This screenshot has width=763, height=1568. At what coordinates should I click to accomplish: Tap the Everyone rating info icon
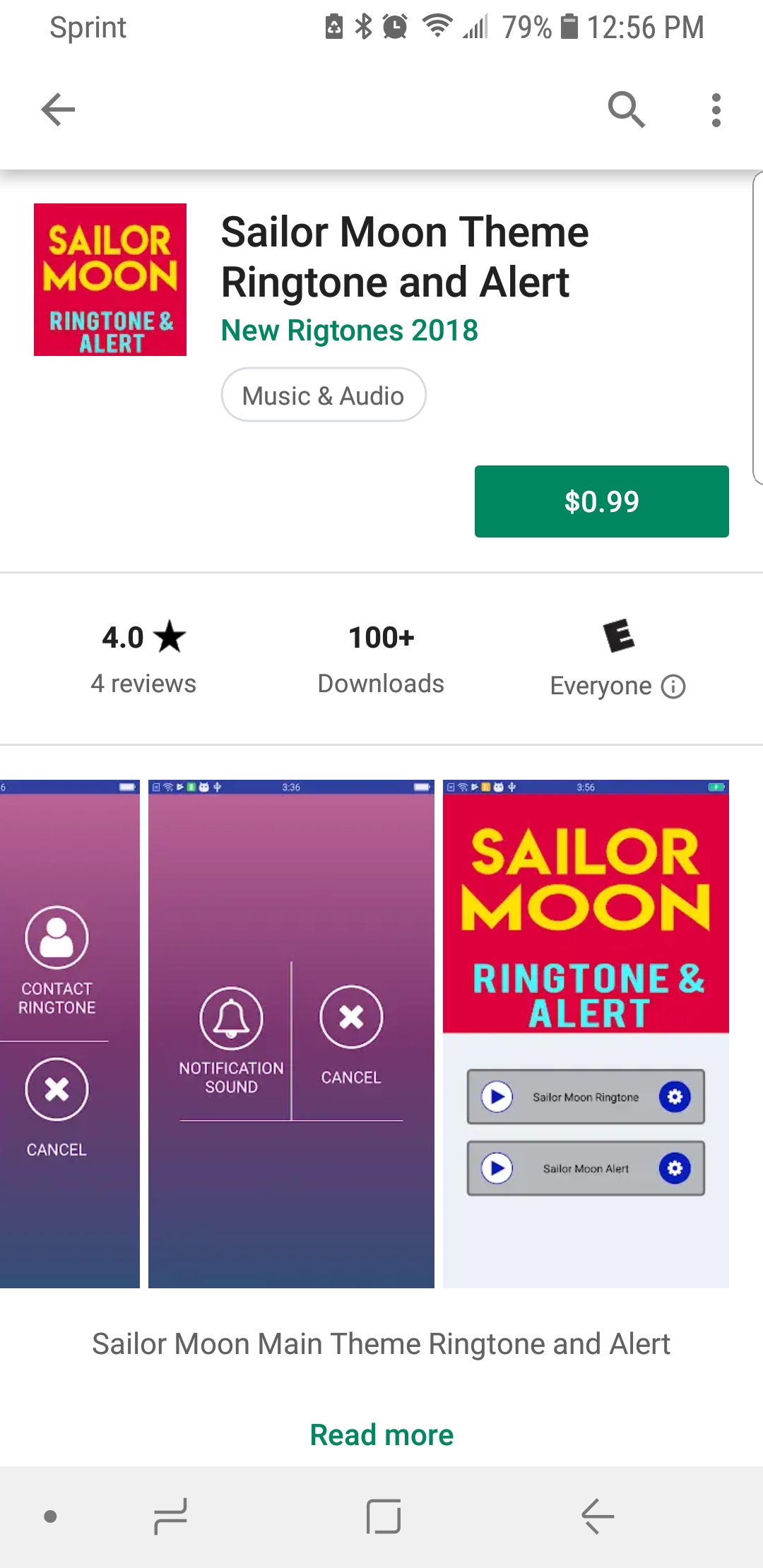click(x=673, y=686)
